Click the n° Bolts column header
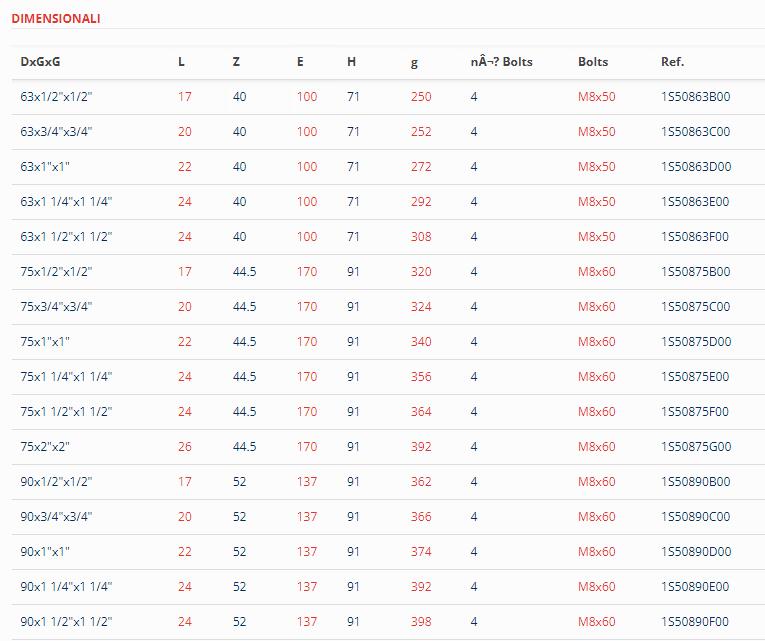Image resolution: width=765 pixels, height=641 pixels. tap(501, 62)
